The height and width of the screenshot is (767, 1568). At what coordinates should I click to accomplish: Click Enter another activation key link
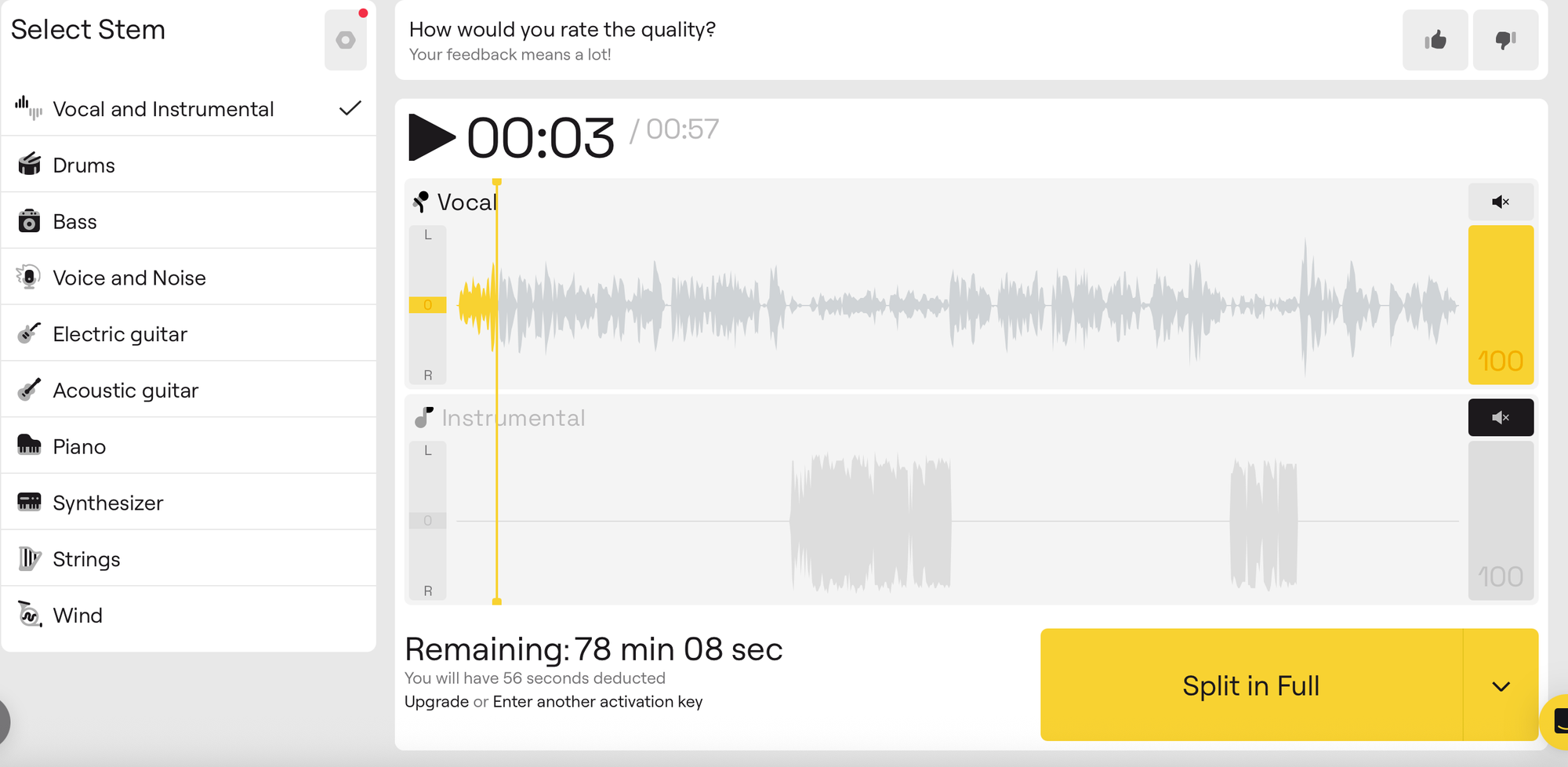(597, 701)
